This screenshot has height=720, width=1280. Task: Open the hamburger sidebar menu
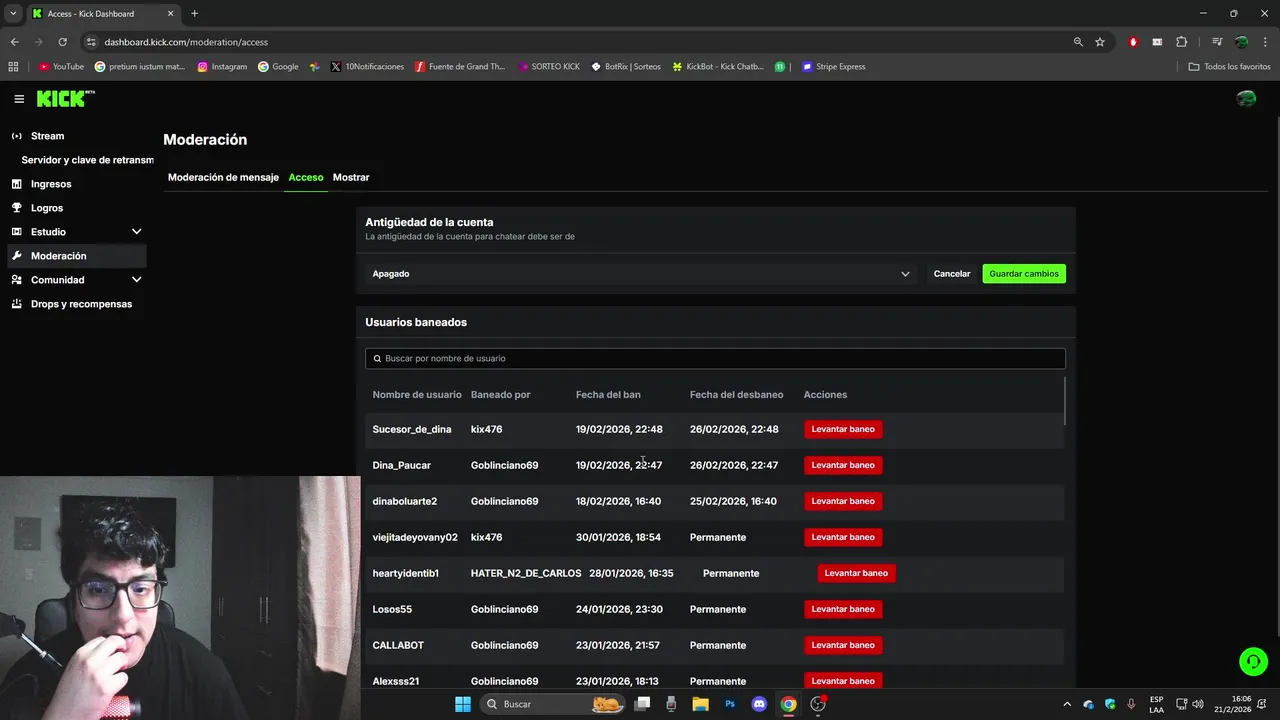[19, 99]
